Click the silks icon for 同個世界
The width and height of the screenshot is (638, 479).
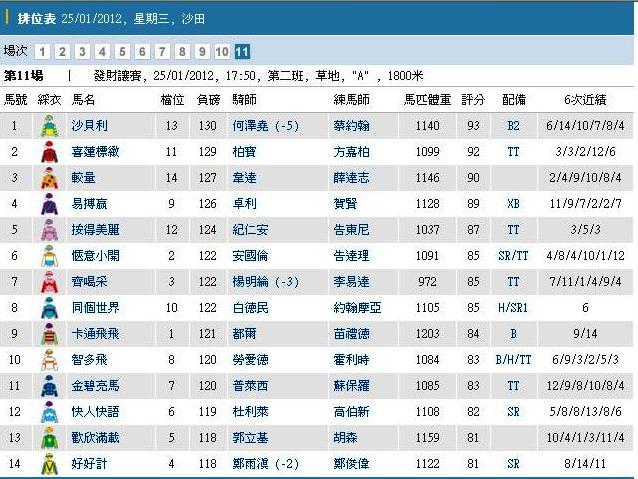[x=48, y=308]
